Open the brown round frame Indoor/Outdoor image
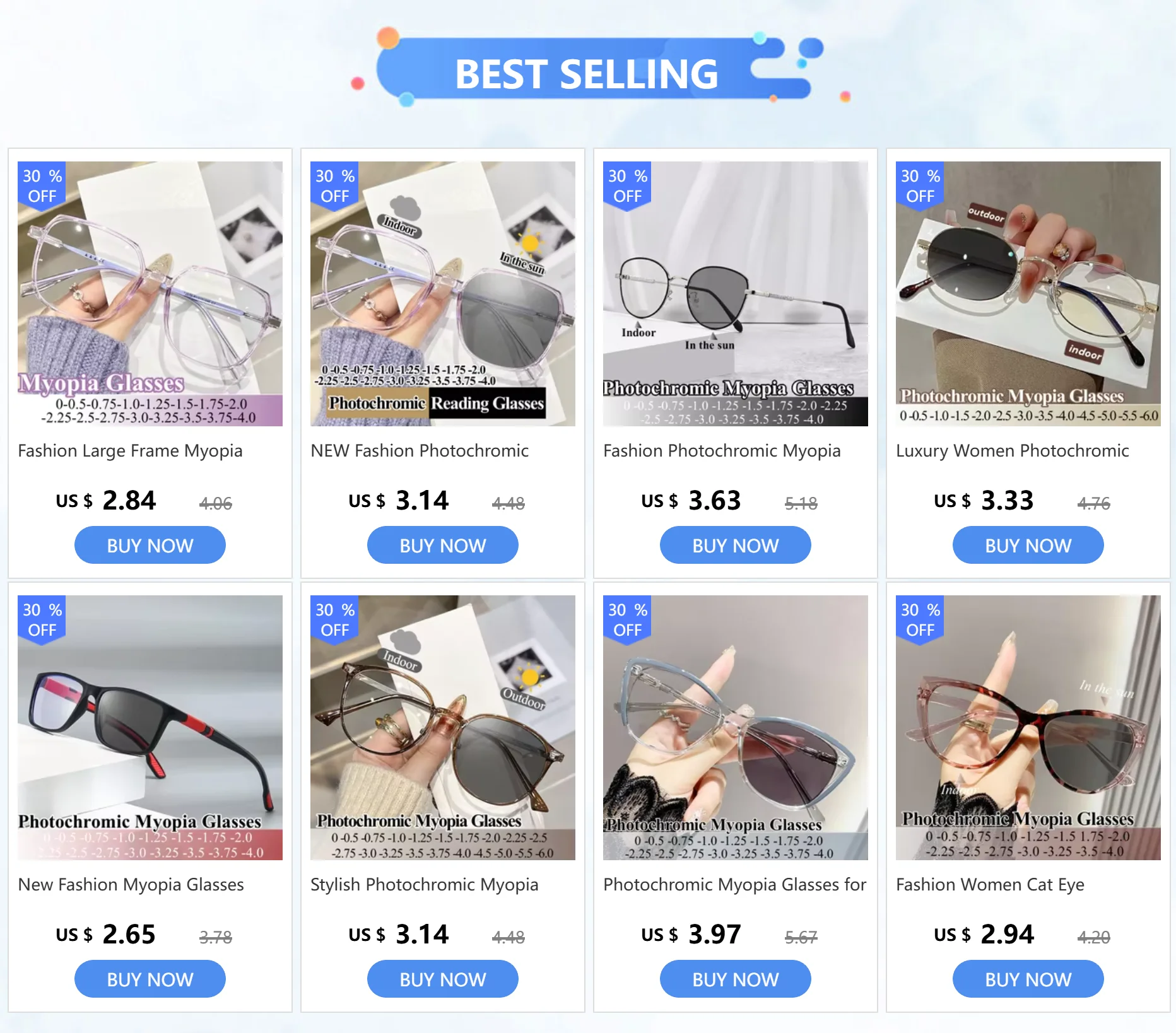Image resolution: width=1176 pixels, height=1033 pixels. [x=443, y=728]
